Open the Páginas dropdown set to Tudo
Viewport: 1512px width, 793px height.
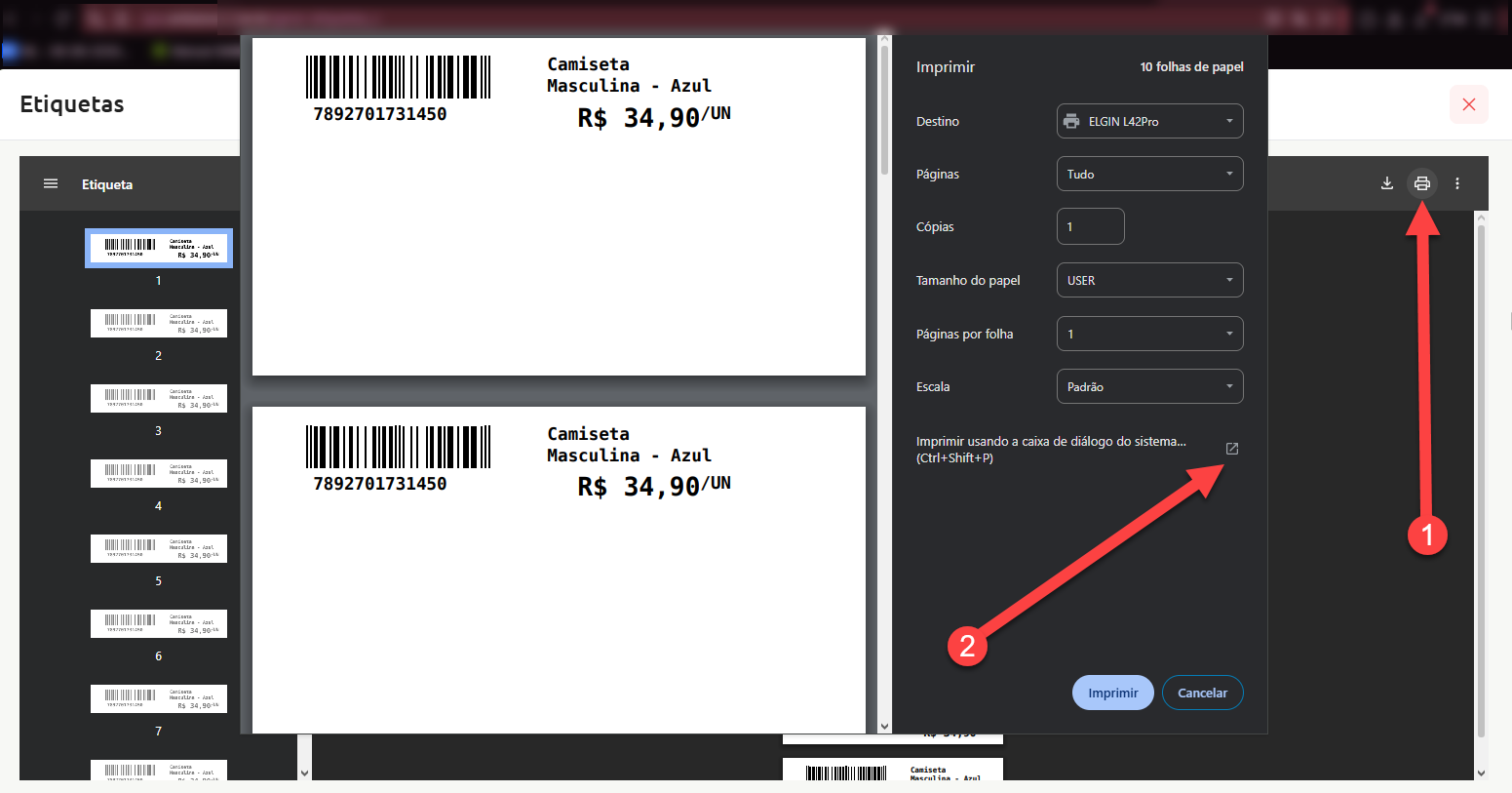point(1150,174)
